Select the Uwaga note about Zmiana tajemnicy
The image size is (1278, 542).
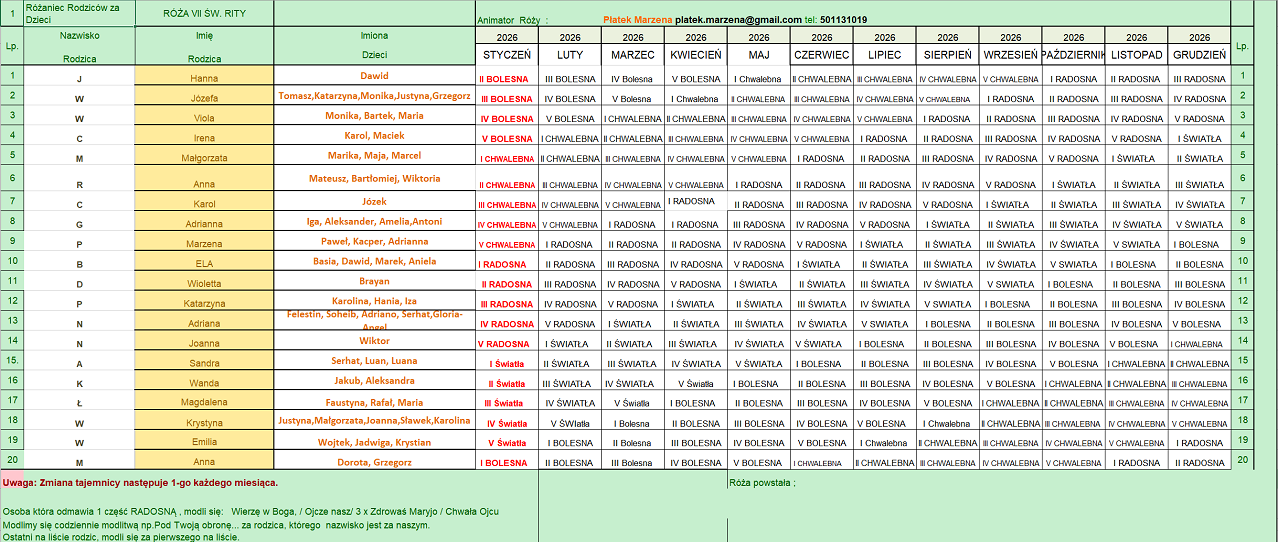click(x=140, y=483)
